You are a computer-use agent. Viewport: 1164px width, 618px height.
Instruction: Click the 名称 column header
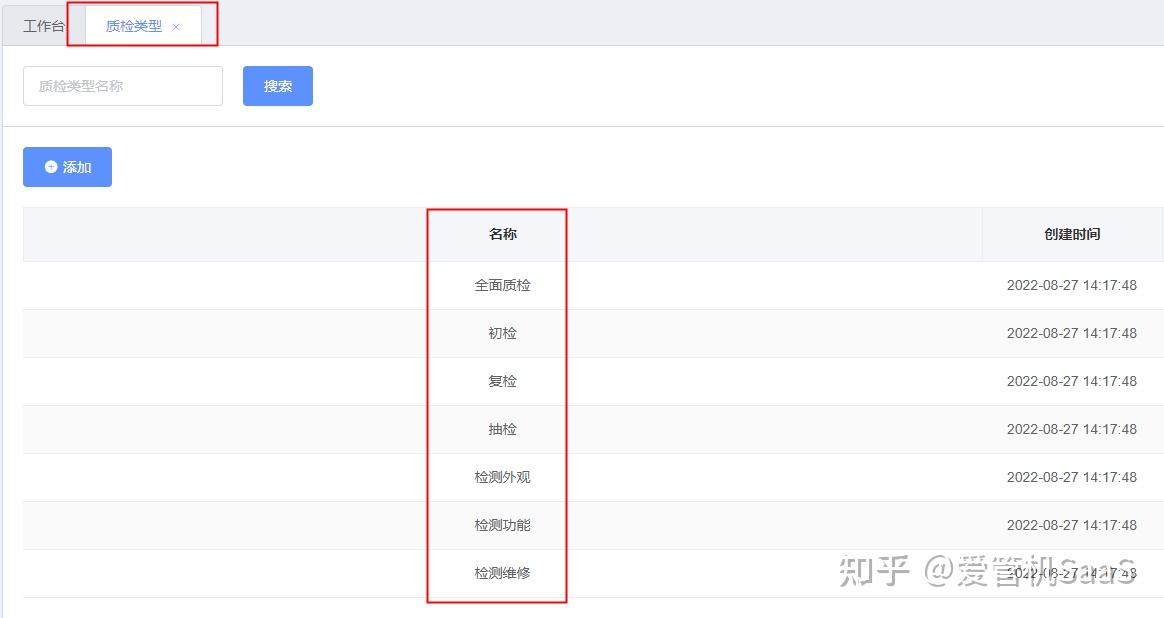coord(502,234)
